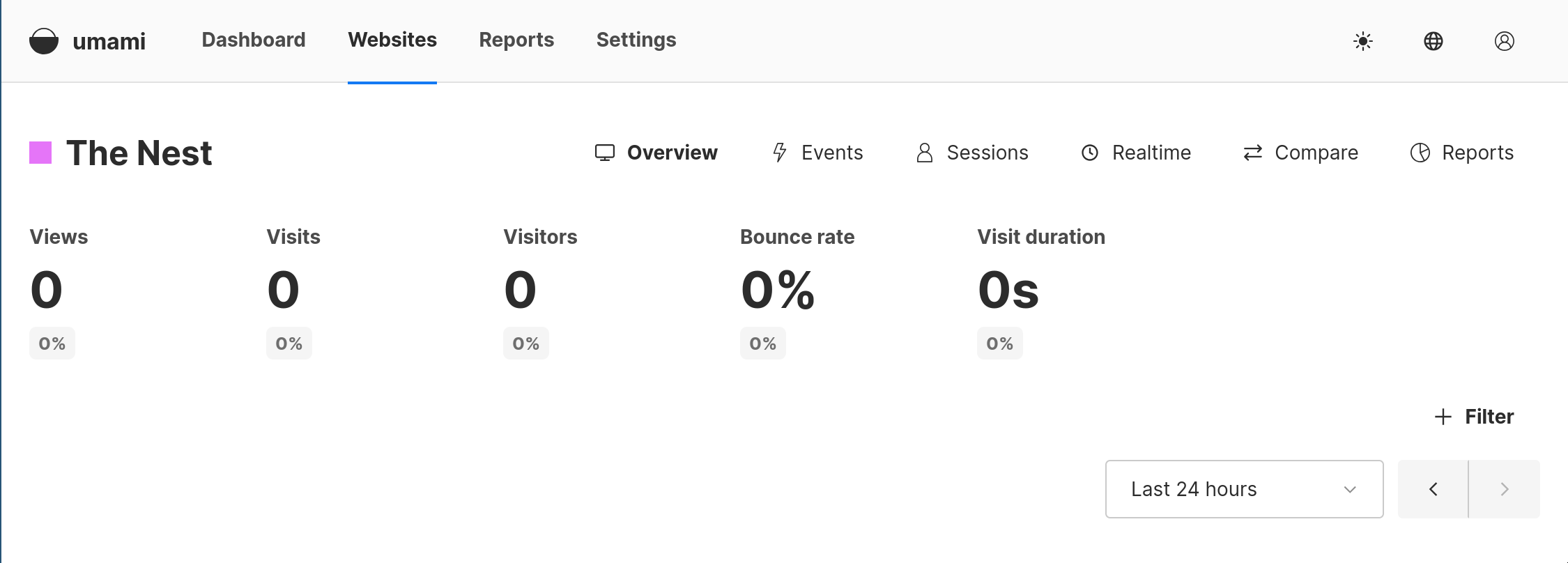Click the Realtime clock icon
Image resolution: width=1568 pixels, height=563 pixels.
click(1090, 153)
